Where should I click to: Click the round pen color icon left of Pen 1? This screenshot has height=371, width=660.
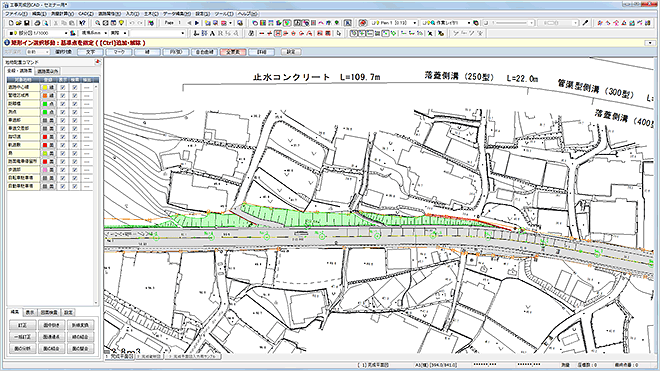coord(362,23)
